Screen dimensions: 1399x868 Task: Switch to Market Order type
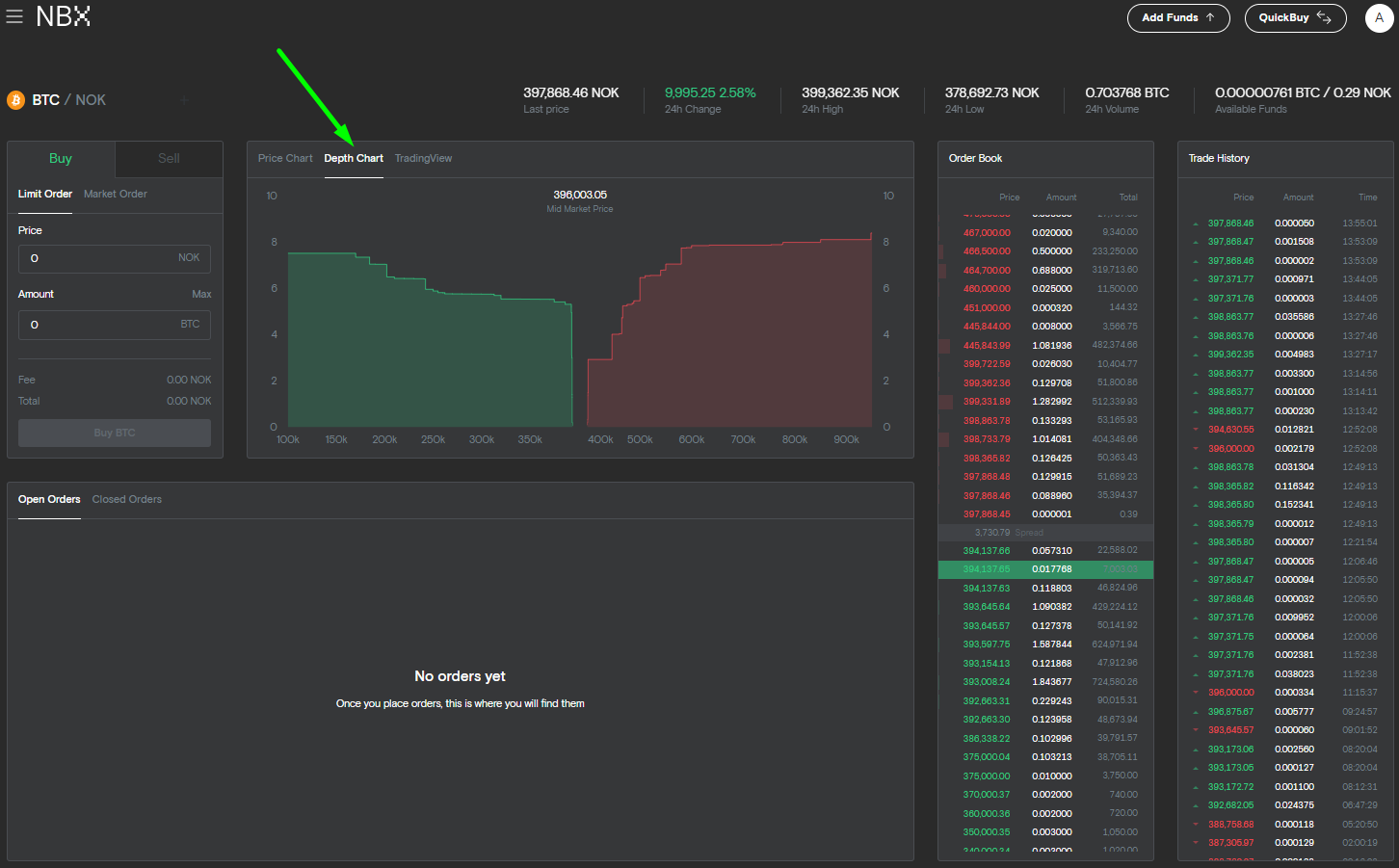click(x=116, y=195)
